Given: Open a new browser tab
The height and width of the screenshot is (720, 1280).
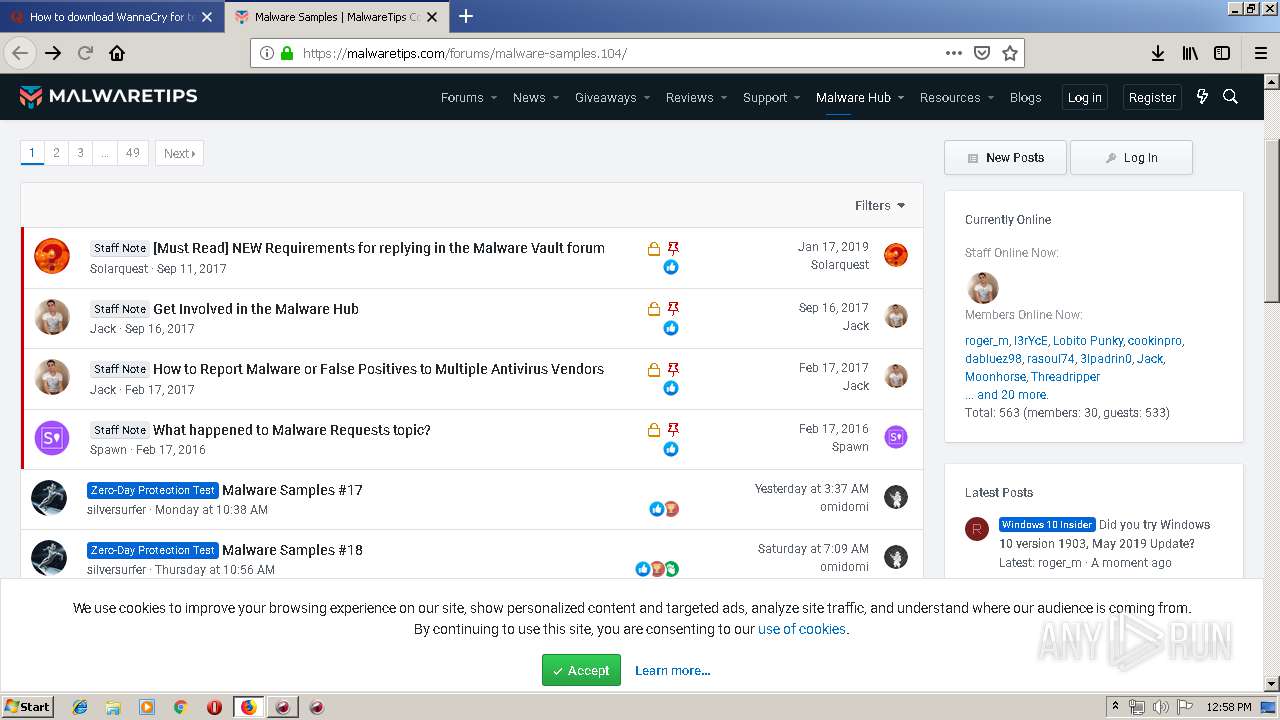Looking at the screenshot, I should (x=466, y=16).
